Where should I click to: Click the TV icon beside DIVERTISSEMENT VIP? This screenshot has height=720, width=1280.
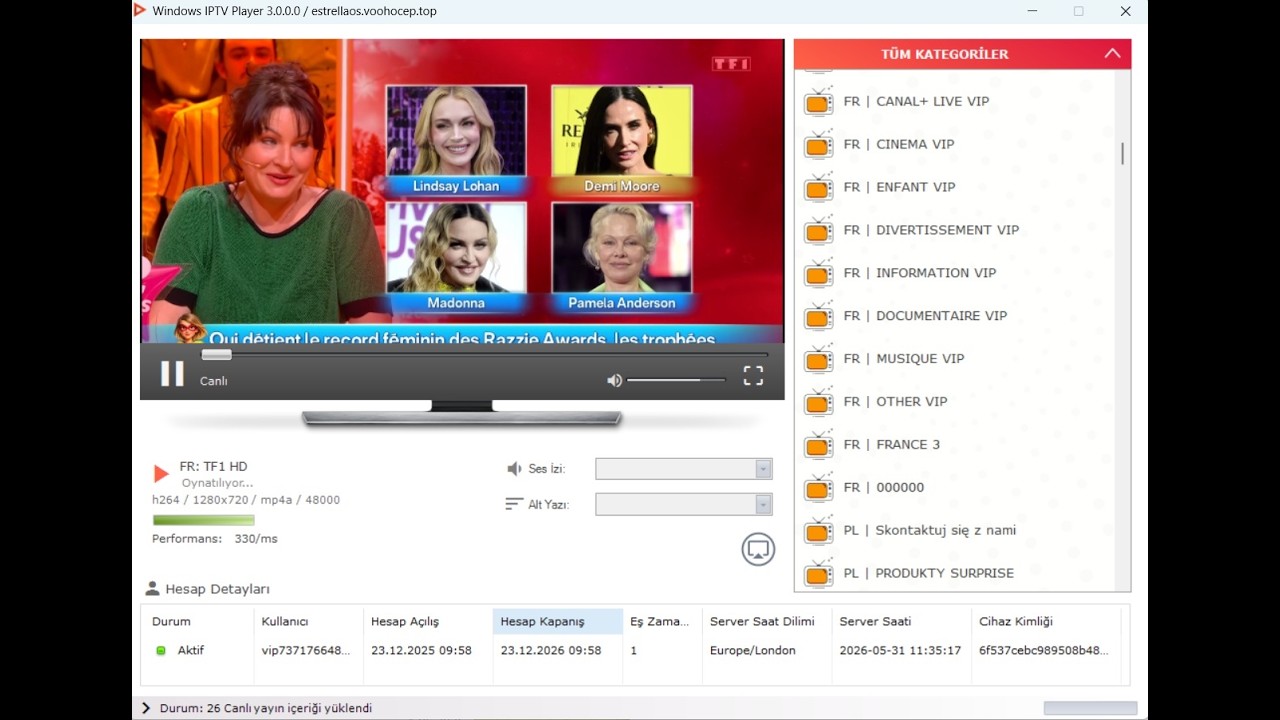(x=818, y=231)
